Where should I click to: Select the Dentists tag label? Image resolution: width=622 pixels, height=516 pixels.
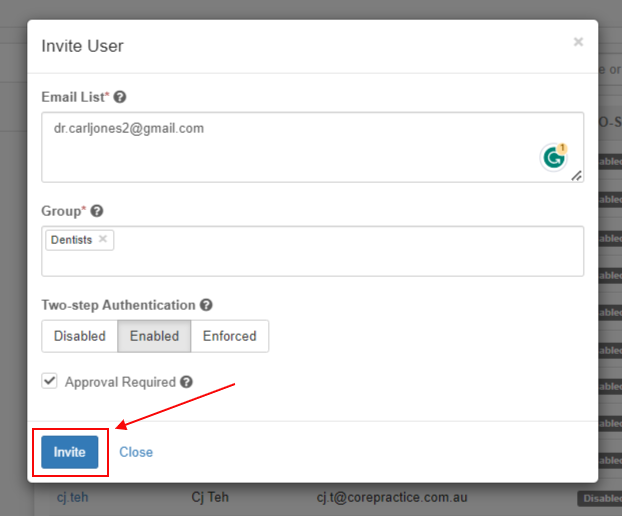tap(71, 240)
